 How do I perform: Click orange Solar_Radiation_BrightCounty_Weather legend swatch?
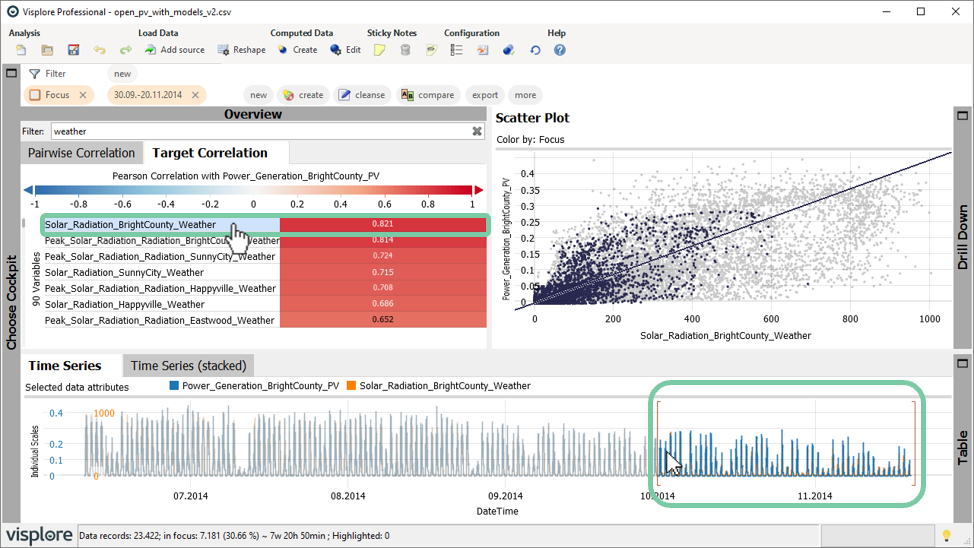(352, 386)
